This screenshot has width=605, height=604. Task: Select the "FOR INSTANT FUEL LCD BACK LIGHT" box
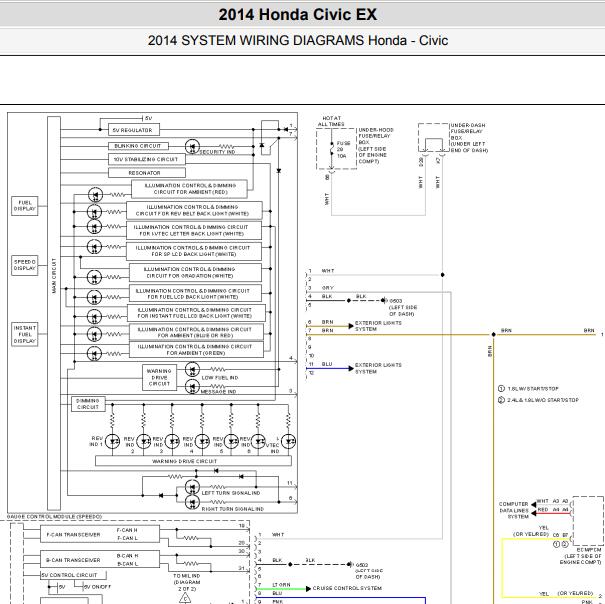click(196, 313)
